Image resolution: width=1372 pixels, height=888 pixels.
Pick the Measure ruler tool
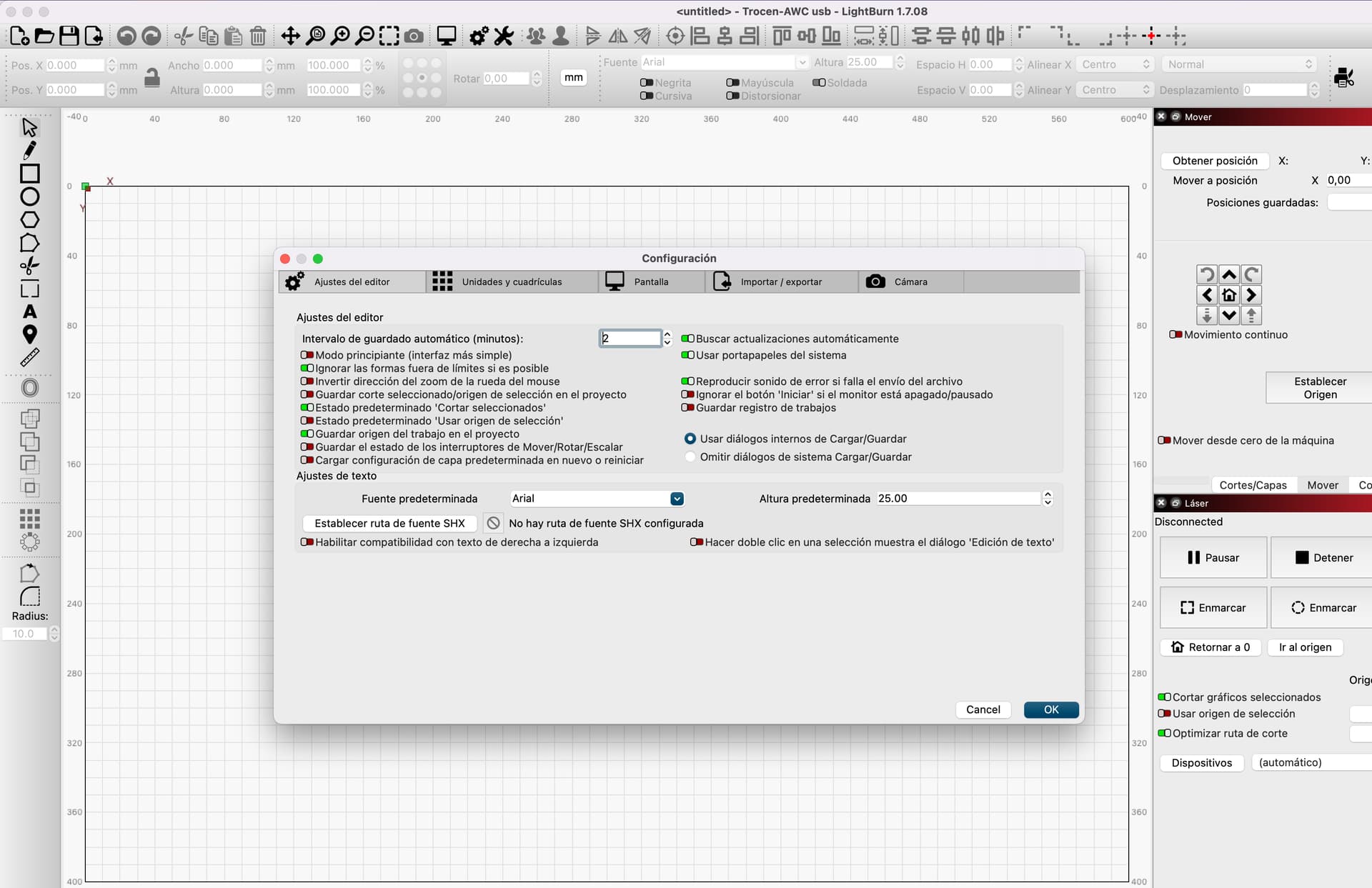click(x=29, y=357)
